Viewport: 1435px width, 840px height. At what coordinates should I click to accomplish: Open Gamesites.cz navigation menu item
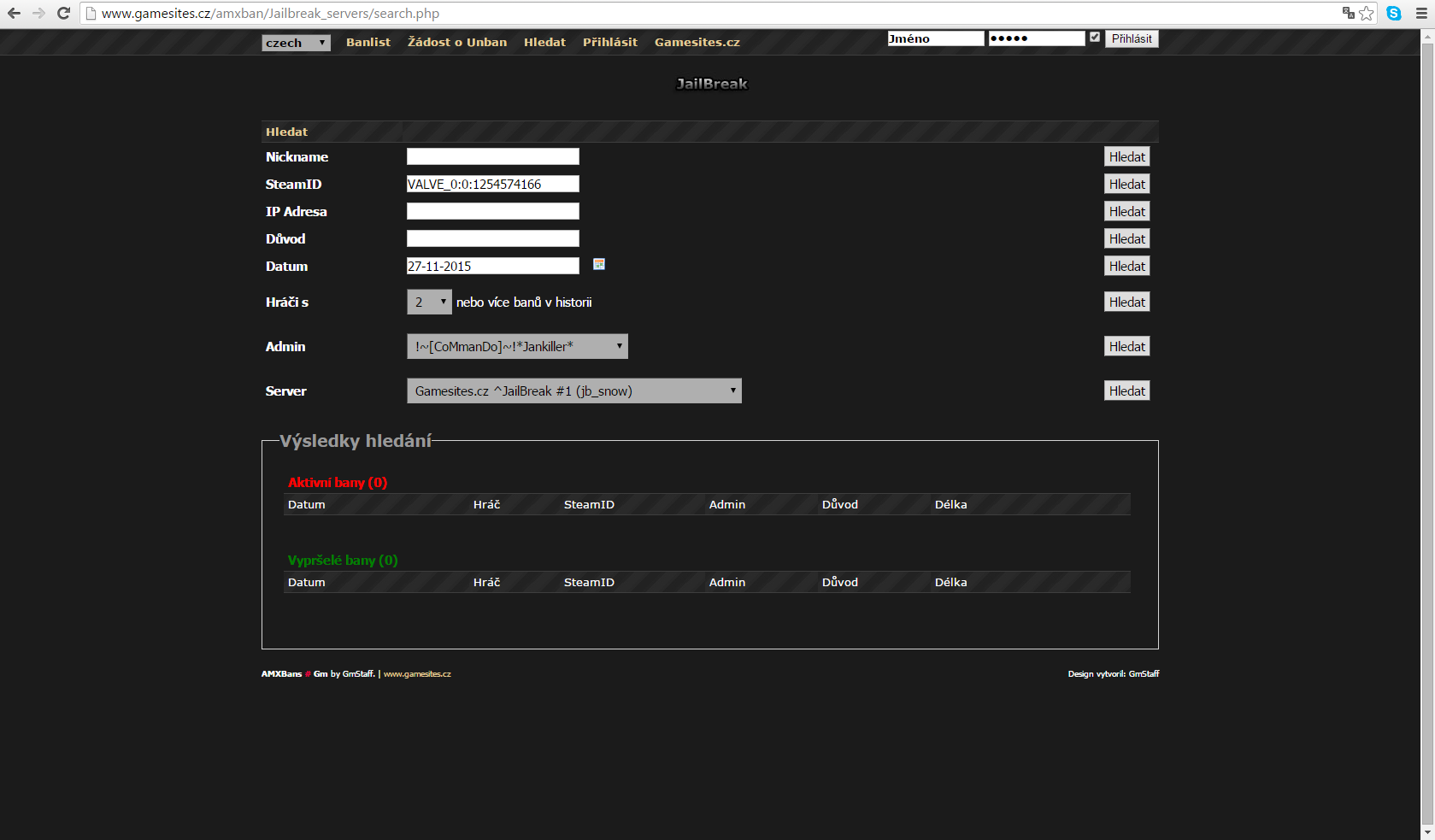point(697,42)
